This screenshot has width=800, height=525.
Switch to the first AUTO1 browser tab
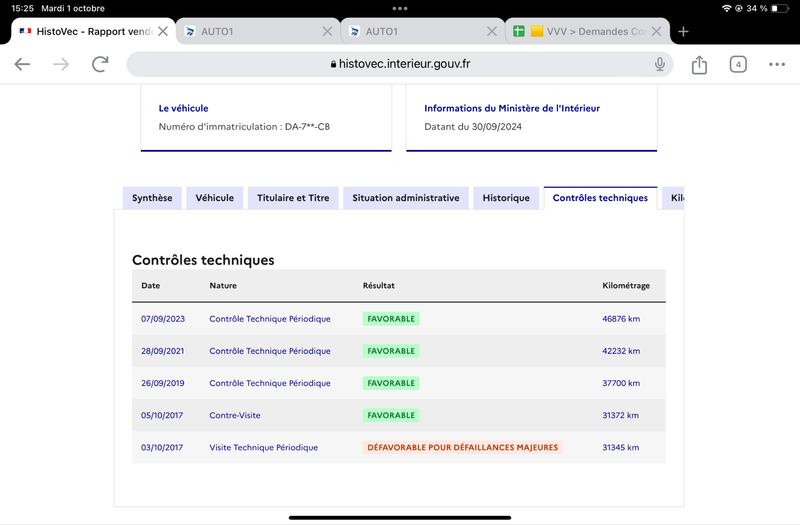pos(258,32)
